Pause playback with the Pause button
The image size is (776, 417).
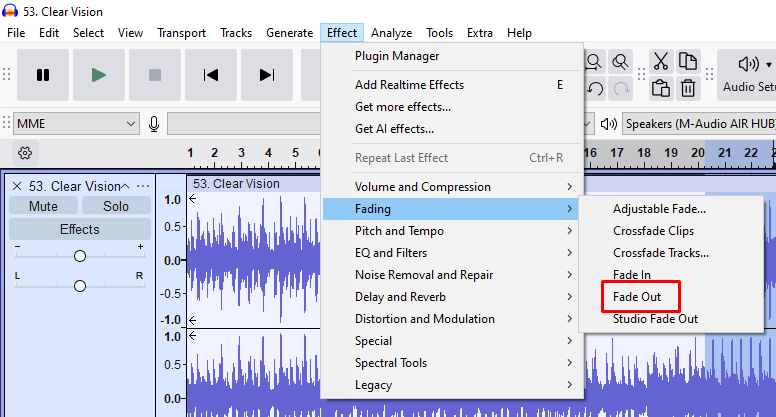pyautogui.click(x=43, y=75)
